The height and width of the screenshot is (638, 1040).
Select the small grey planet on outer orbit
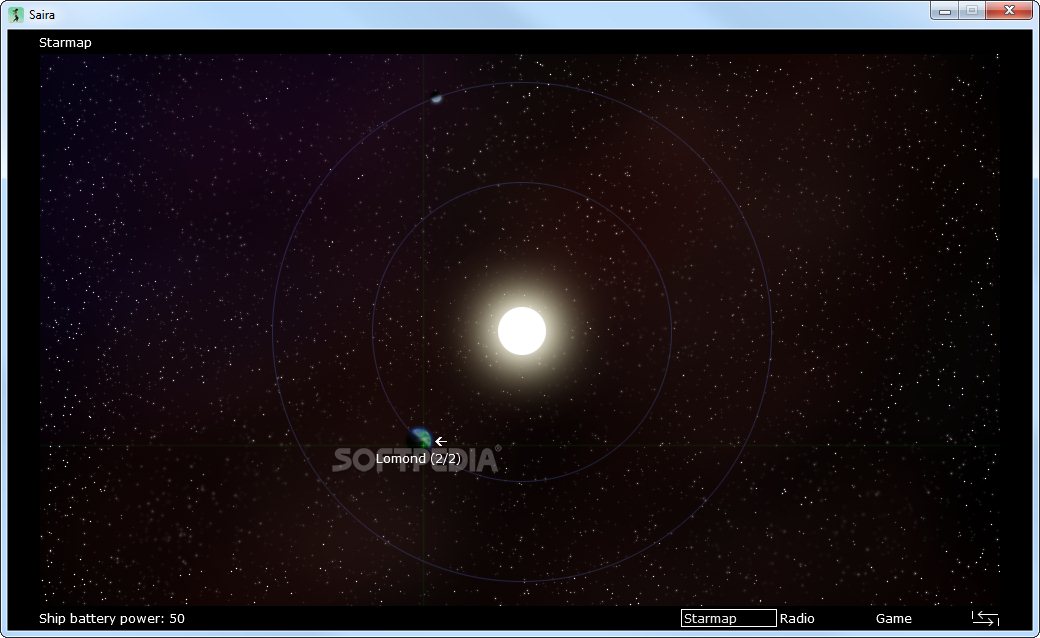pyautogui.click(x=436, y=97)
